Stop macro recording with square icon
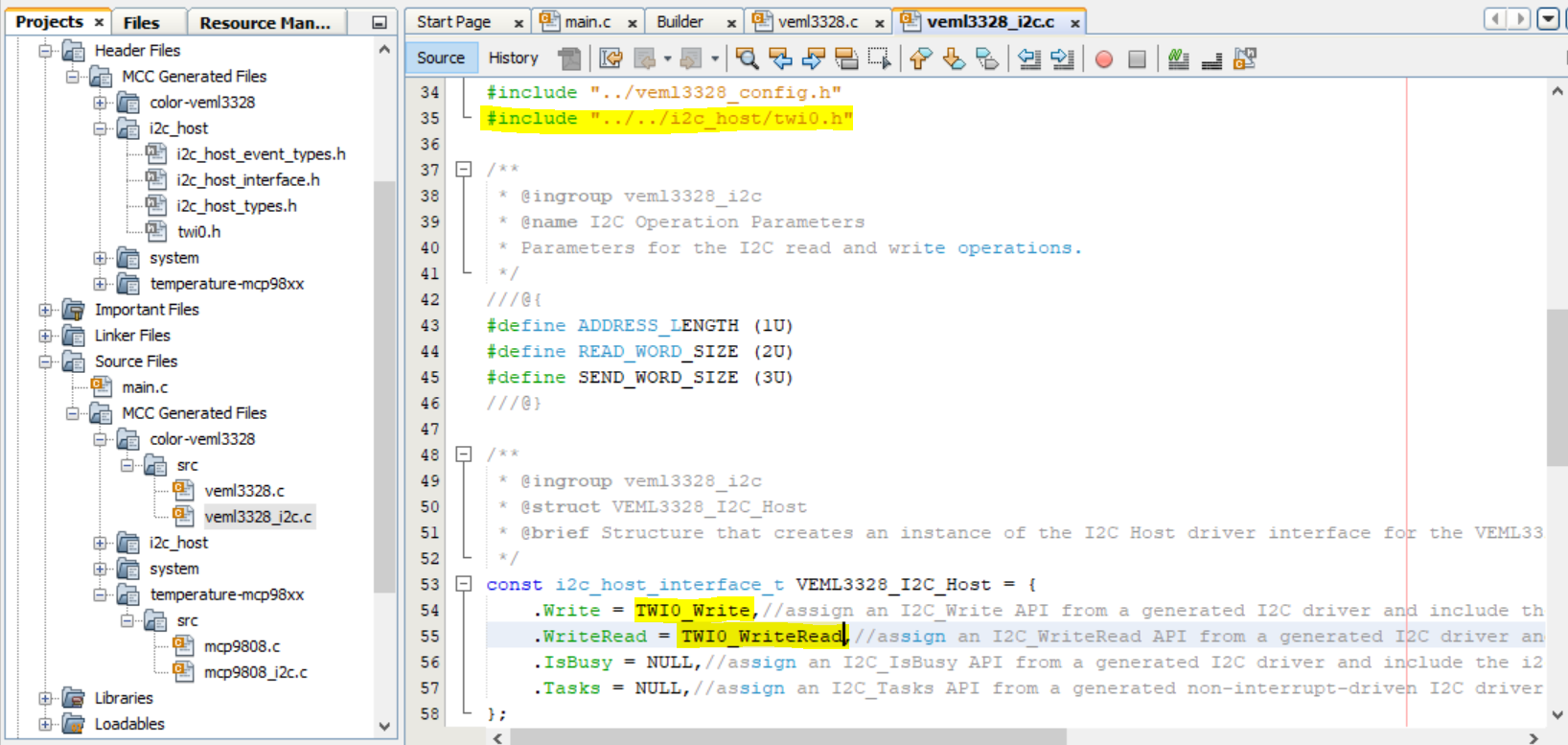The width and height of the screenshot is (1568, 745). point(1137,59)
